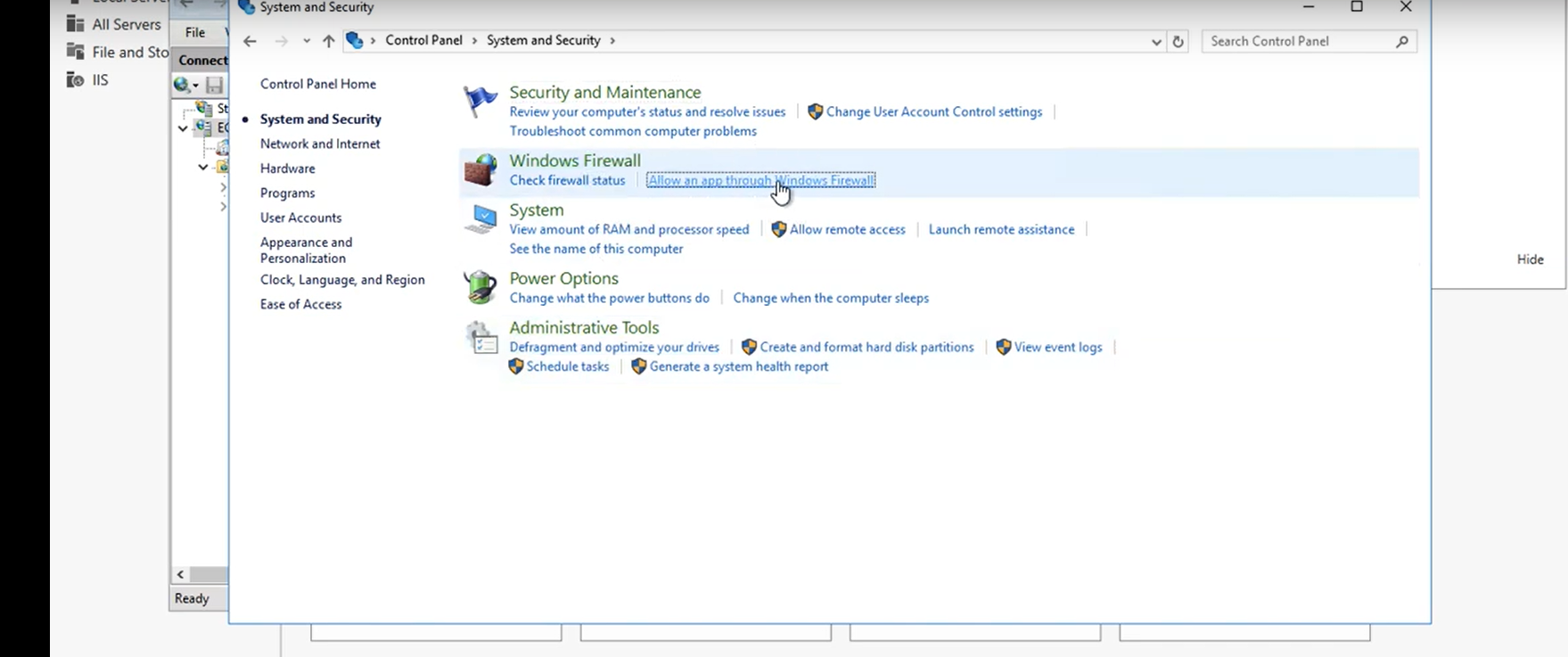
Task: Click the File and Storage Services icon
Action: pyautogui.click(x=76, y=52)
